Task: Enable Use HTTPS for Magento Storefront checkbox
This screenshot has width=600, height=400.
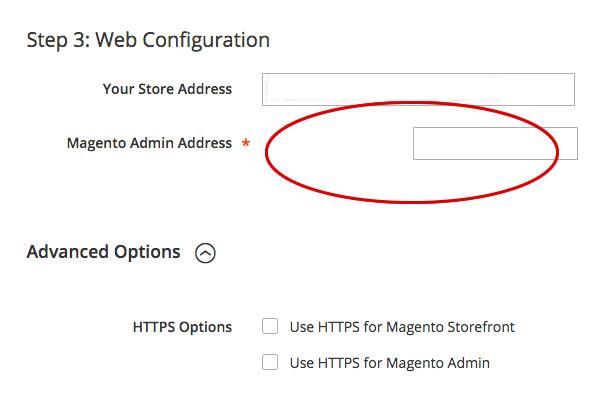Action: (x=270, y=327)
